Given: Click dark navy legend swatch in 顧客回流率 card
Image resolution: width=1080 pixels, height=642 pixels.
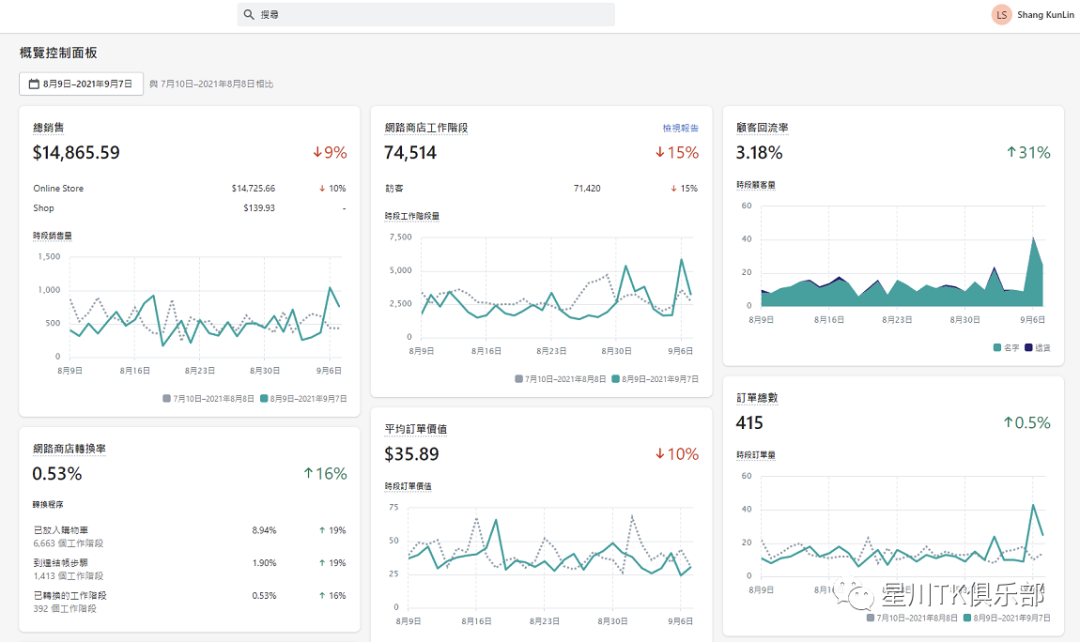Looking at the screenshot, I should [x=1028, y=347].
